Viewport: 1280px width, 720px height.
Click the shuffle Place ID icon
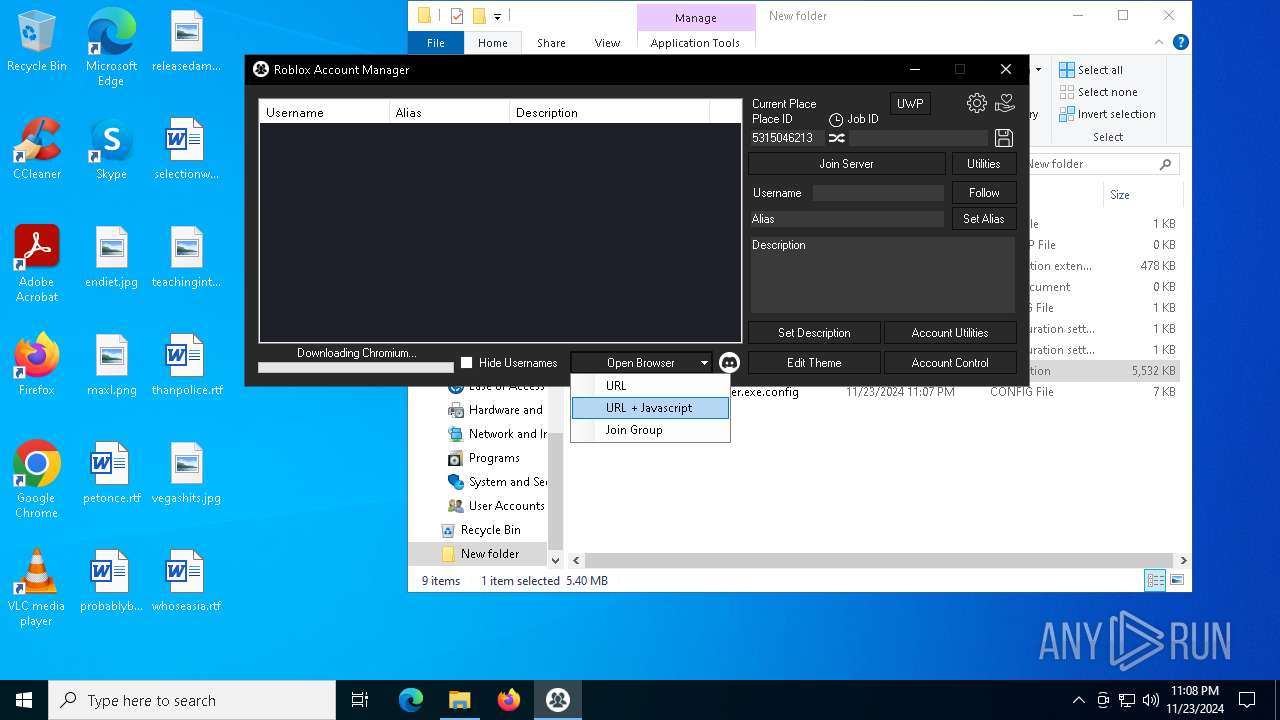click(837, 138)
